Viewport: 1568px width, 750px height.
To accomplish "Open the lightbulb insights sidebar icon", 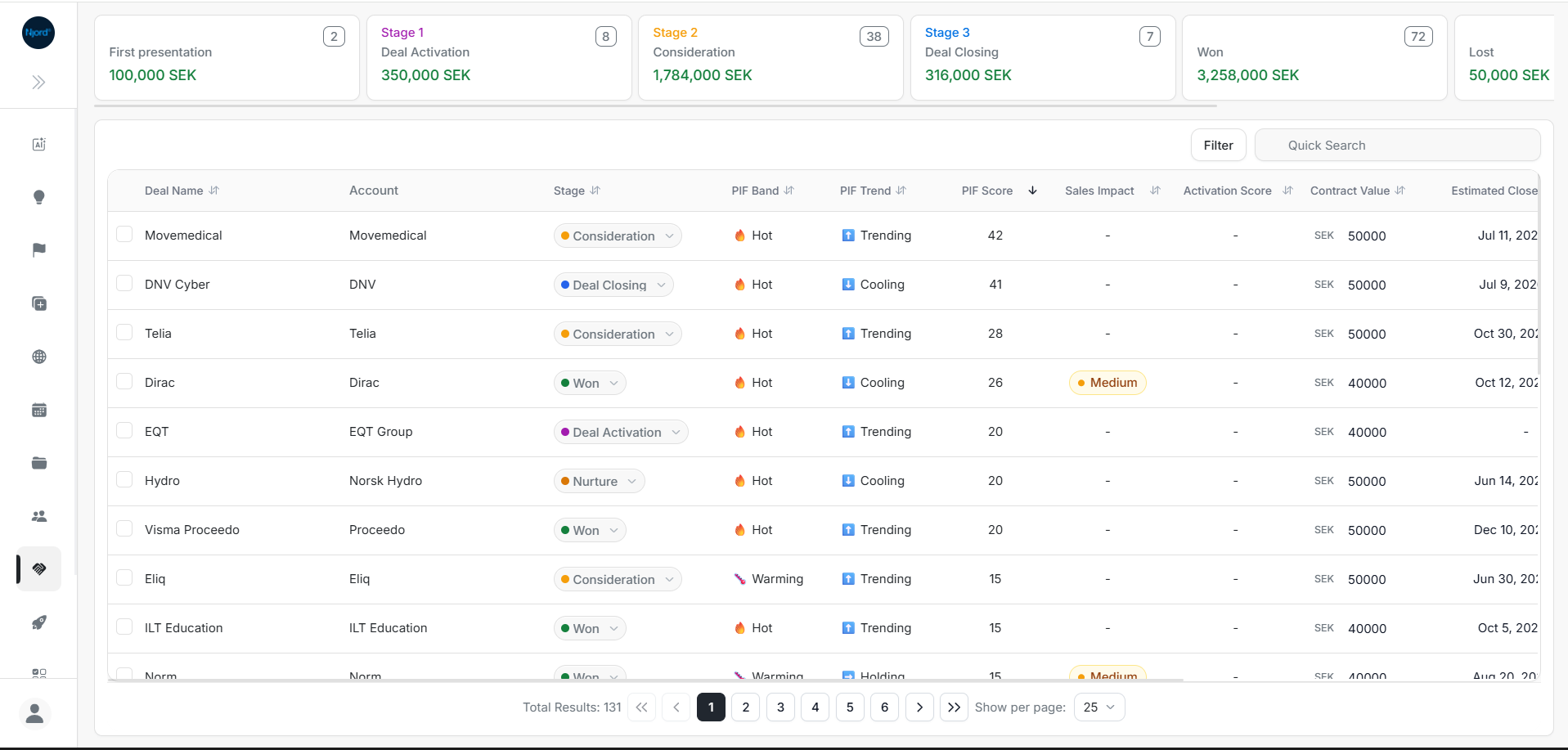I will click(x=38, y=197).
